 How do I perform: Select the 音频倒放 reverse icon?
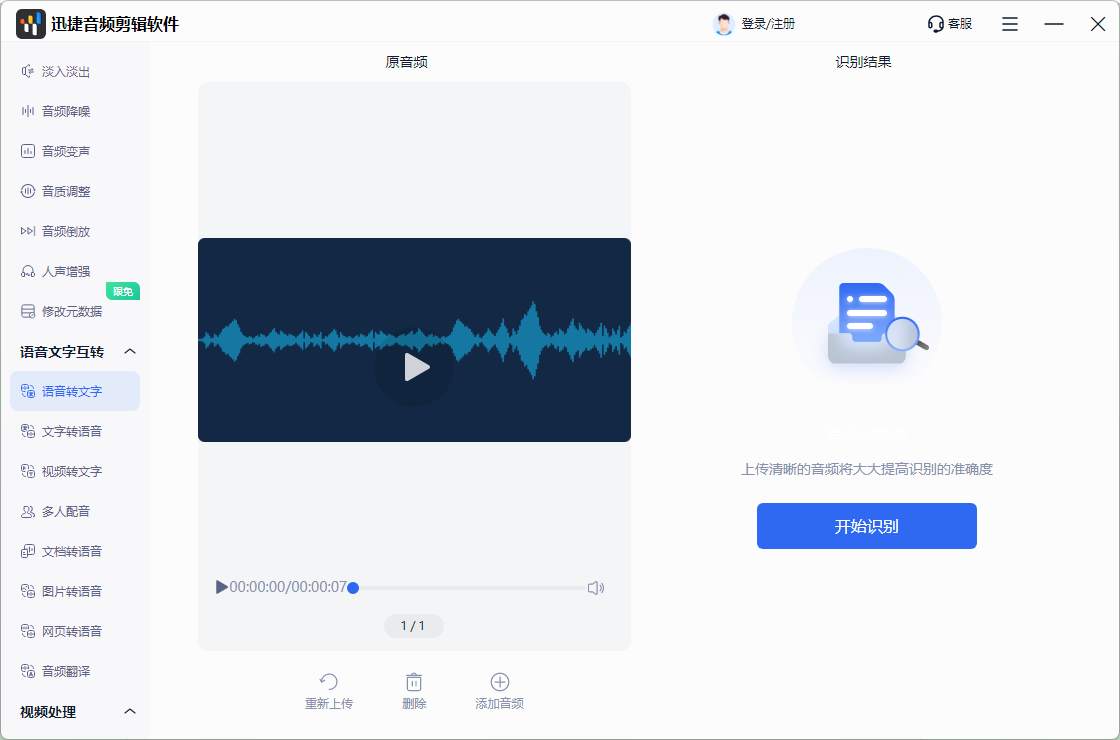pyautogui.click(x=28, y=231)
